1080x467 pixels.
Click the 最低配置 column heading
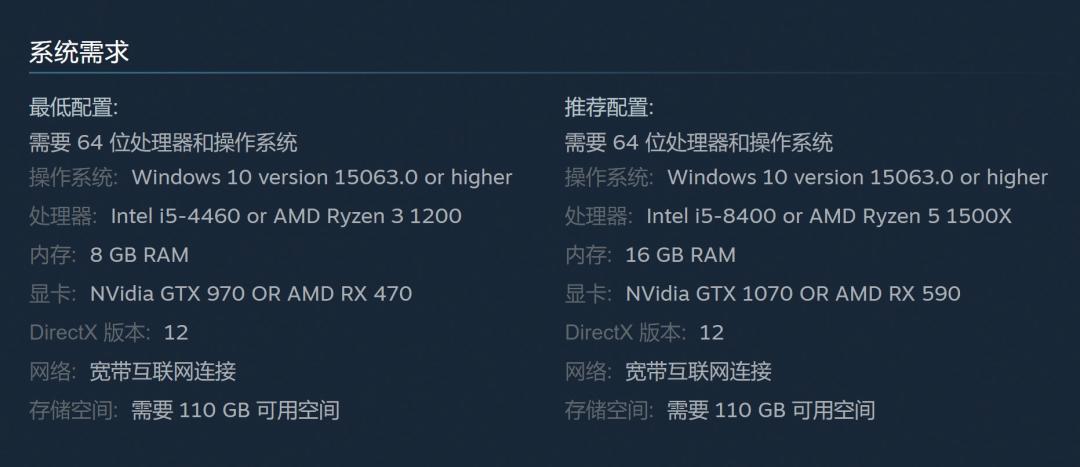point(73,107)
